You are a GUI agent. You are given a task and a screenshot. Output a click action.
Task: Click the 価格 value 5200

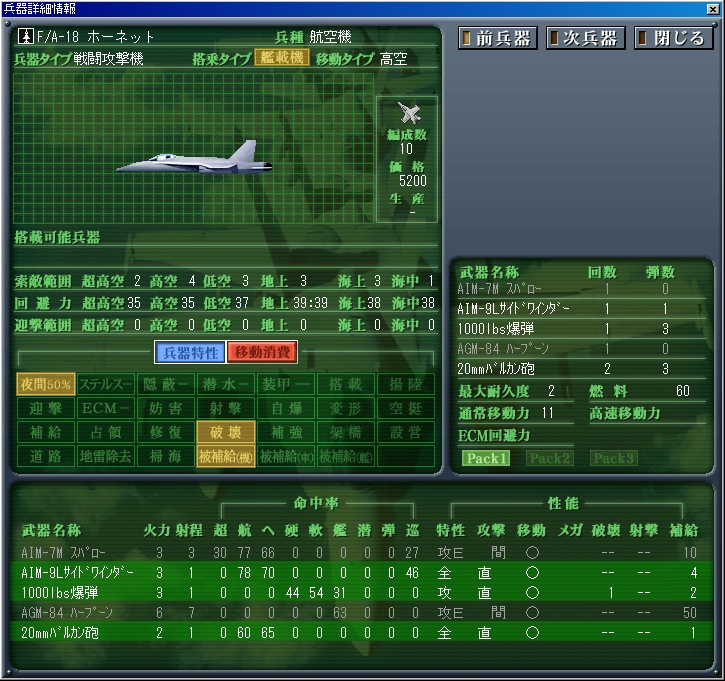click(x=412, y=181)
